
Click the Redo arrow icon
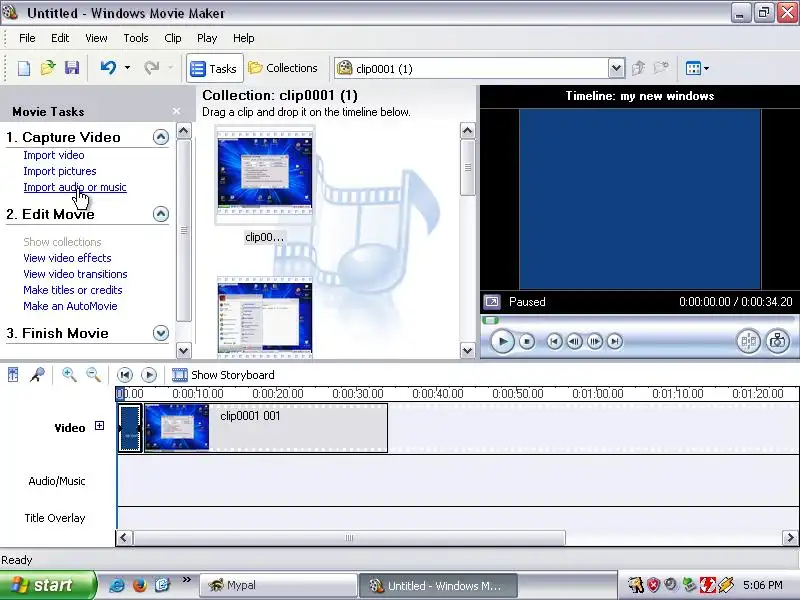point(152,68)
